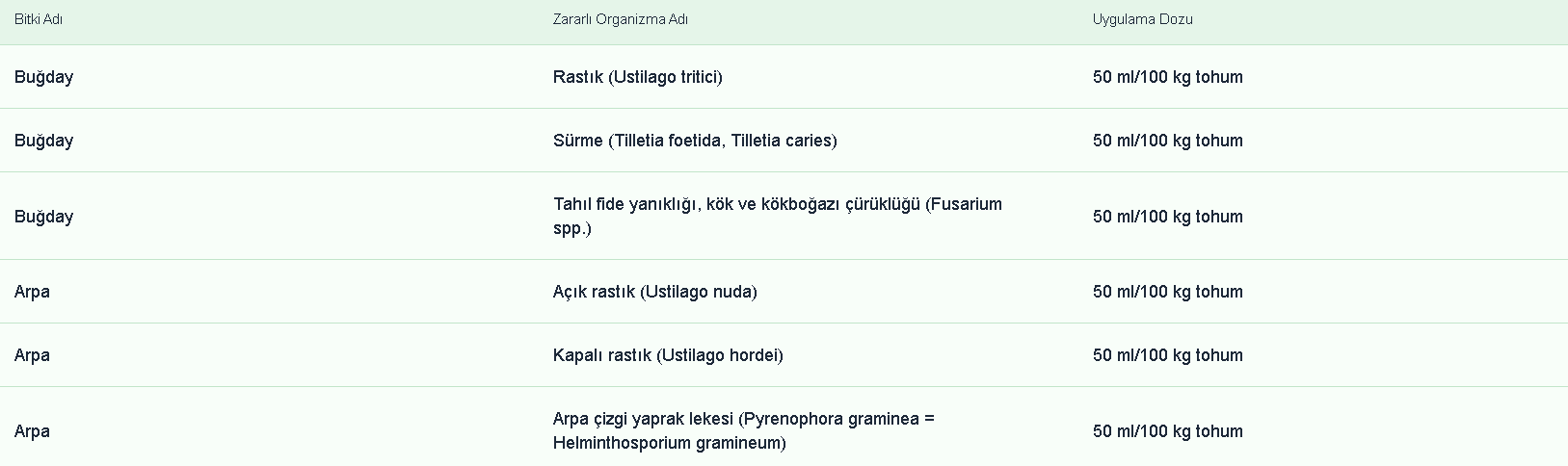Click Buğday in the Ustilago tritici row
Image resolution: width=1568 pixels, height=466 pixels.
coord(44,77)
